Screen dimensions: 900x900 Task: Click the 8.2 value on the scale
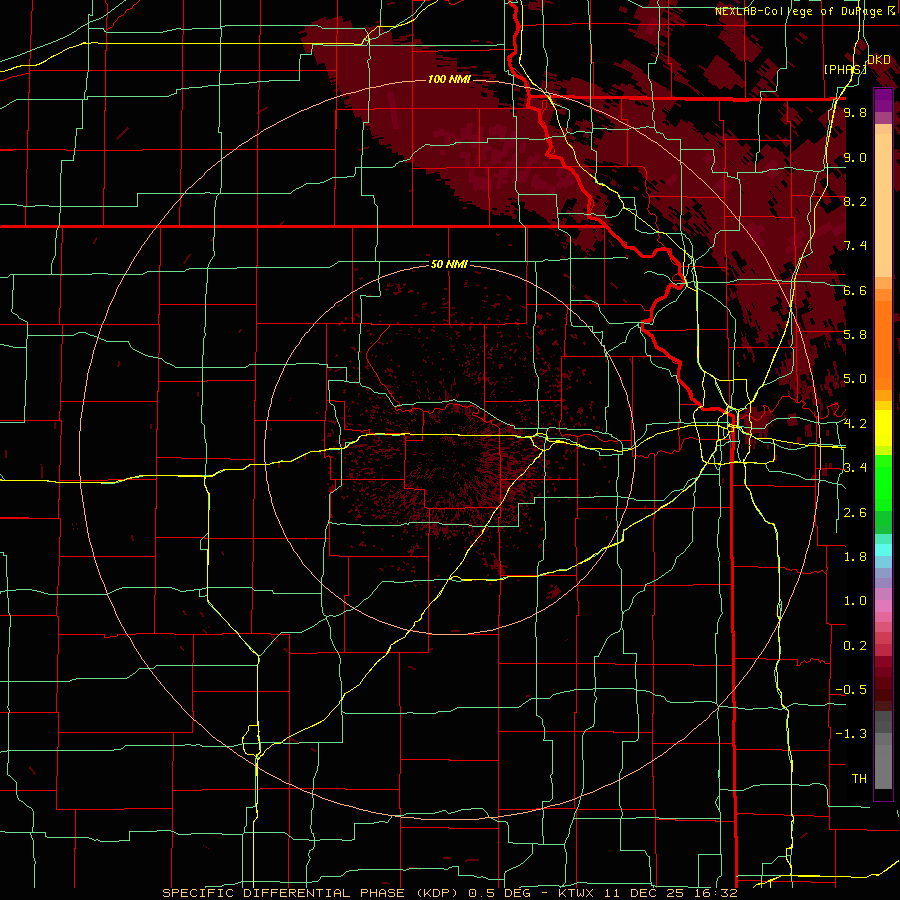tap(855, 201)
